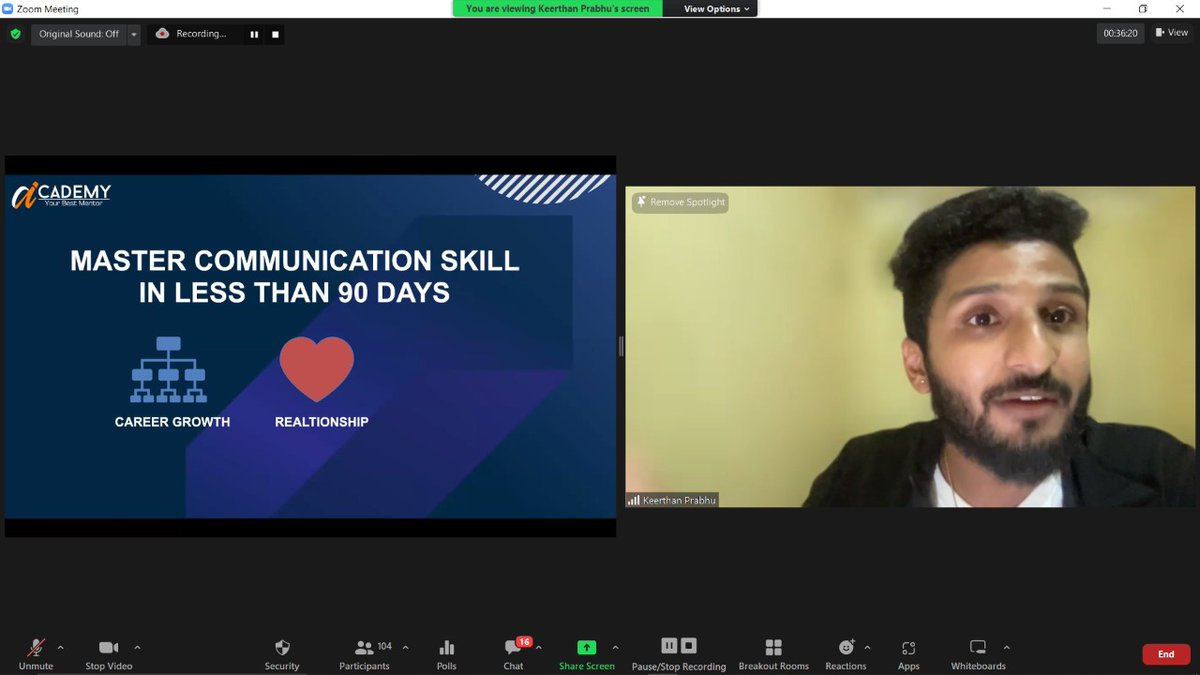Click the REALTIONSHIP label

pos(321,422)
